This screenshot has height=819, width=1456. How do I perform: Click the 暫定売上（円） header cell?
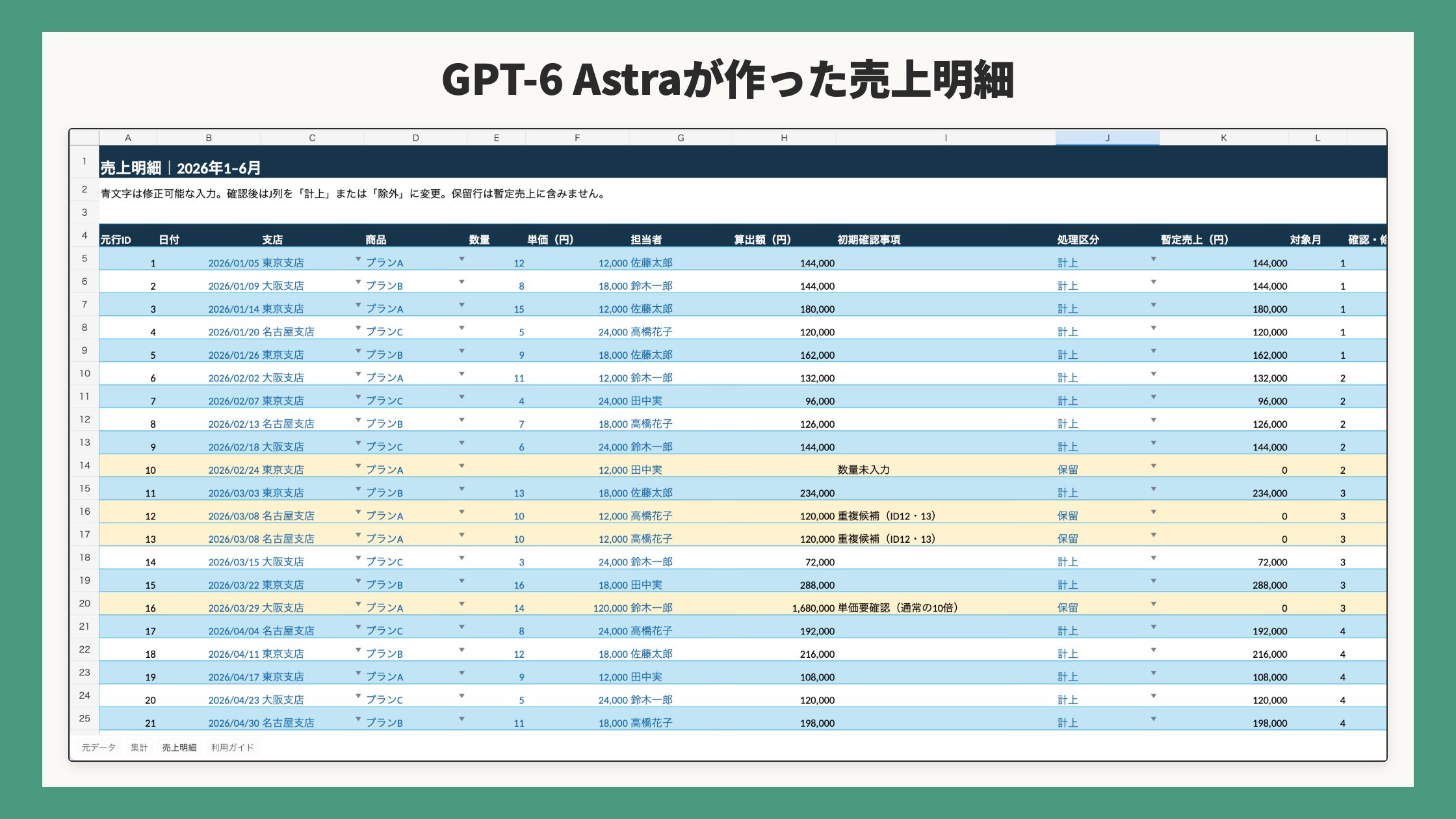click(x=1223, y=236)
